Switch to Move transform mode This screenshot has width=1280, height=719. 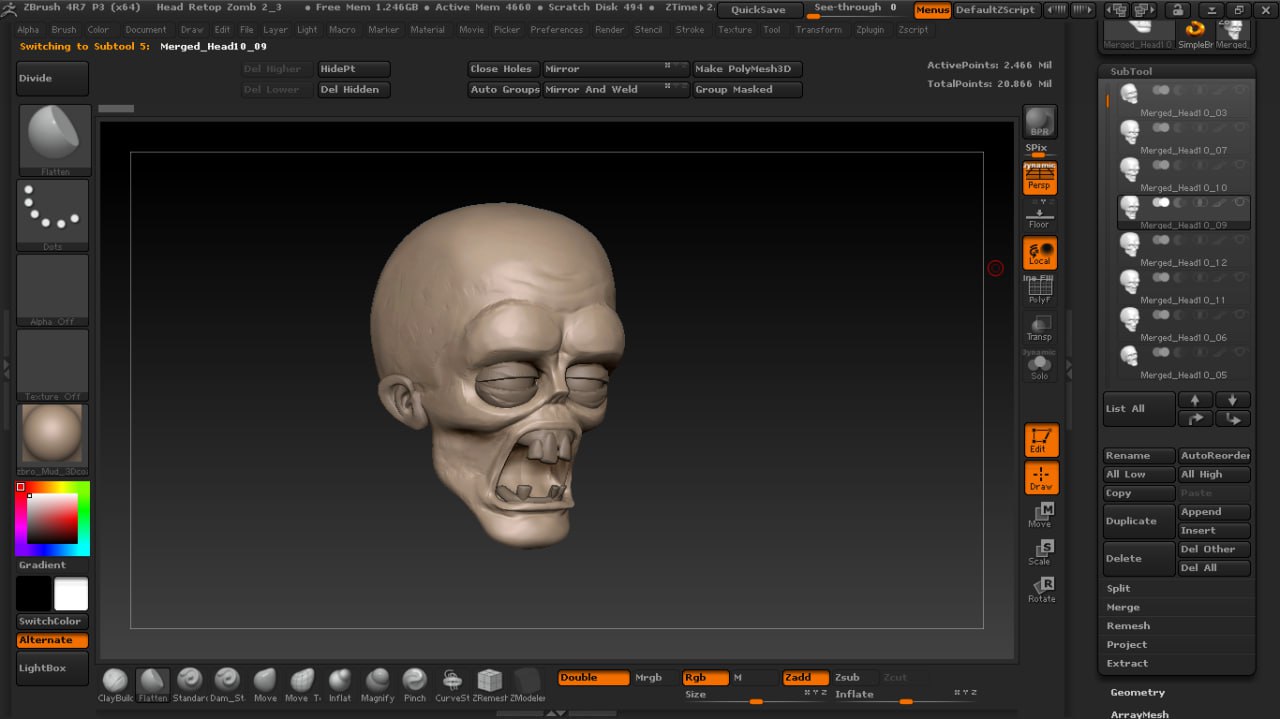(x=1040, y=515)
